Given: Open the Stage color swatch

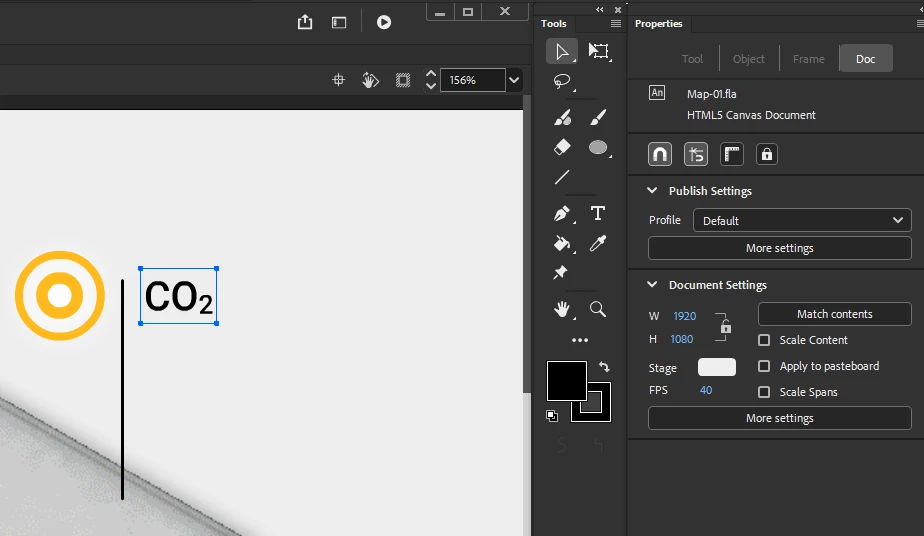Looking at the screenshot, I should click(717, 367).
